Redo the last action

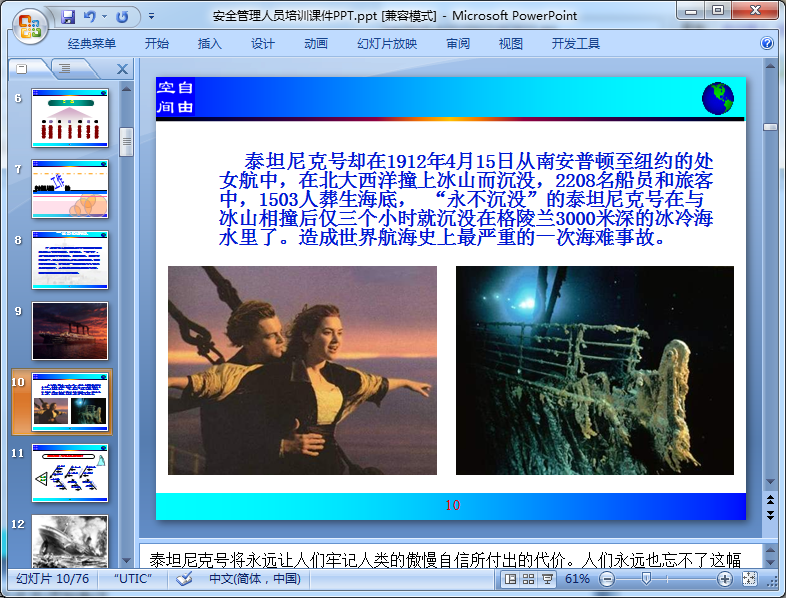click(122, 17)
